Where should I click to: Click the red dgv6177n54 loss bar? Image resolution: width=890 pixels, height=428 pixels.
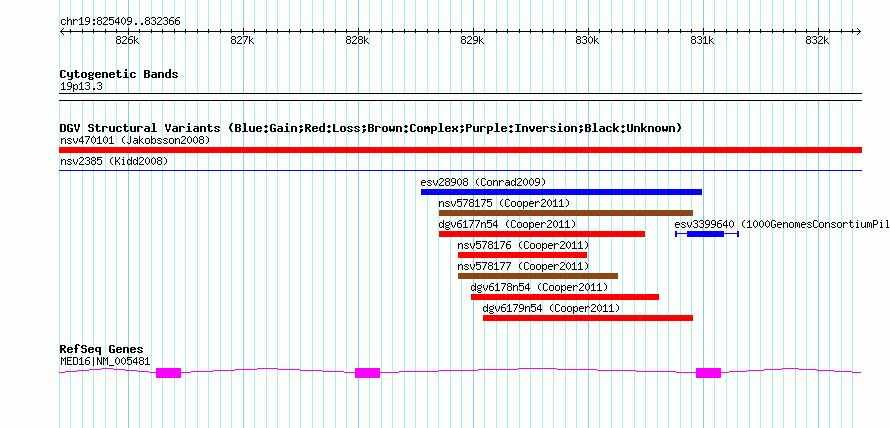click(542, 234)
